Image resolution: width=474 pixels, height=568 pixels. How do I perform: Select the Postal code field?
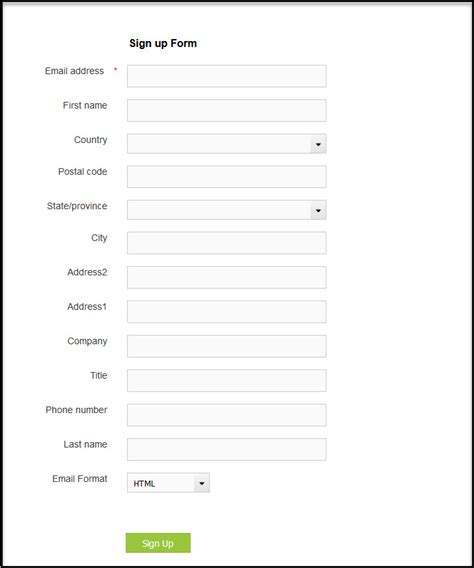226,177
